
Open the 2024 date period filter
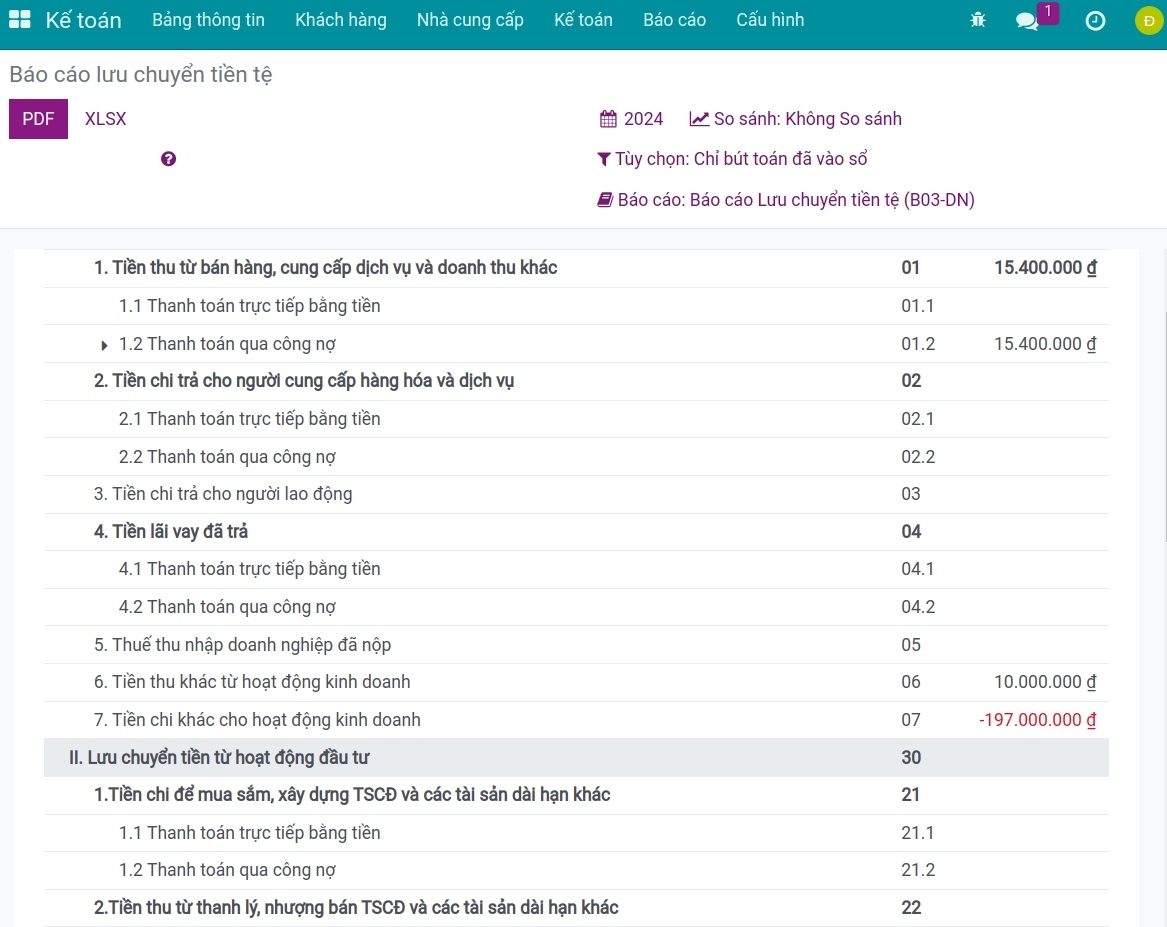pos(631,119)
